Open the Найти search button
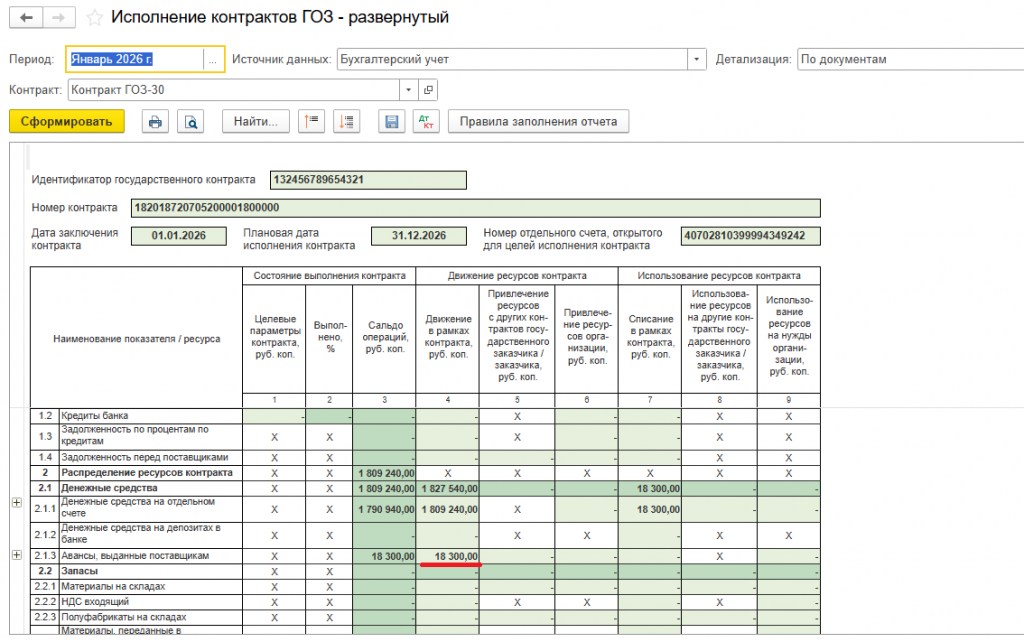The height and width of the screenshot is (642, 1024). tap(256, 121)
